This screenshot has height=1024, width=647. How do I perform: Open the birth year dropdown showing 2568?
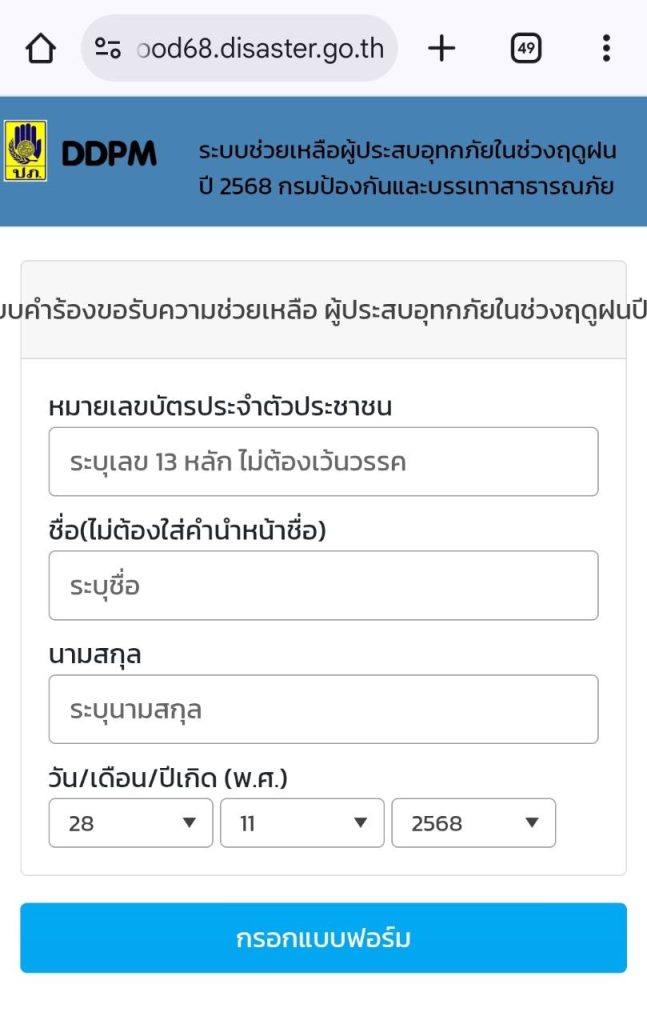pos(473,823)
